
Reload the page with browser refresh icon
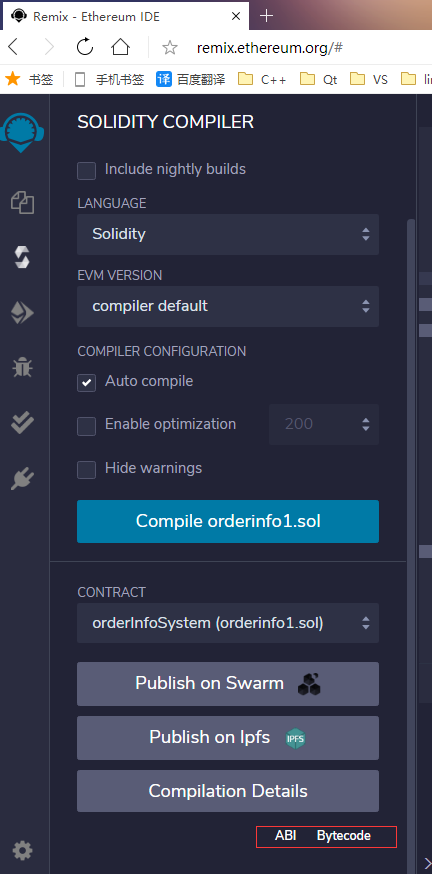click(85, 47)
